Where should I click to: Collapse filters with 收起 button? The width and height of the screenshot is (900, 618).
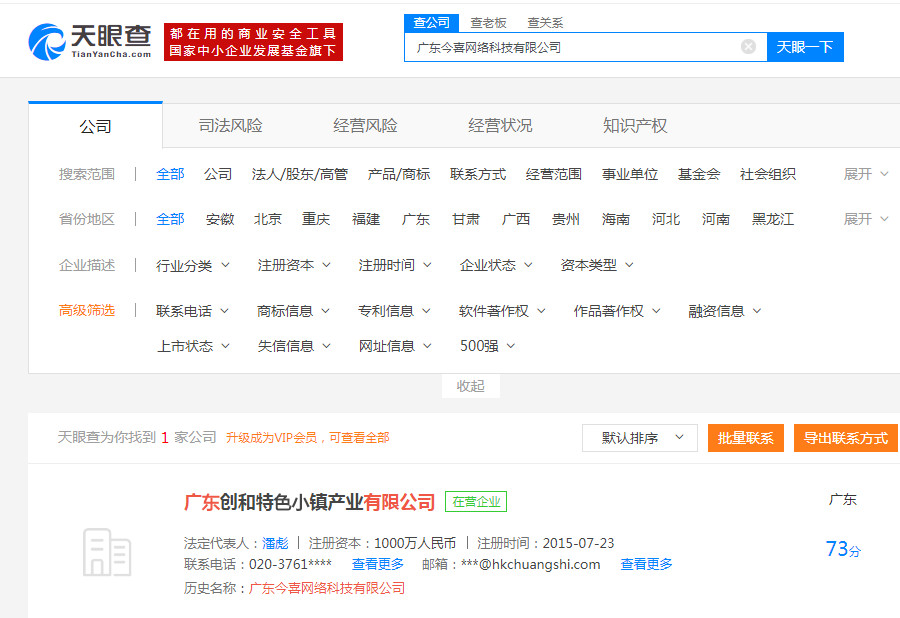[470, 386]
